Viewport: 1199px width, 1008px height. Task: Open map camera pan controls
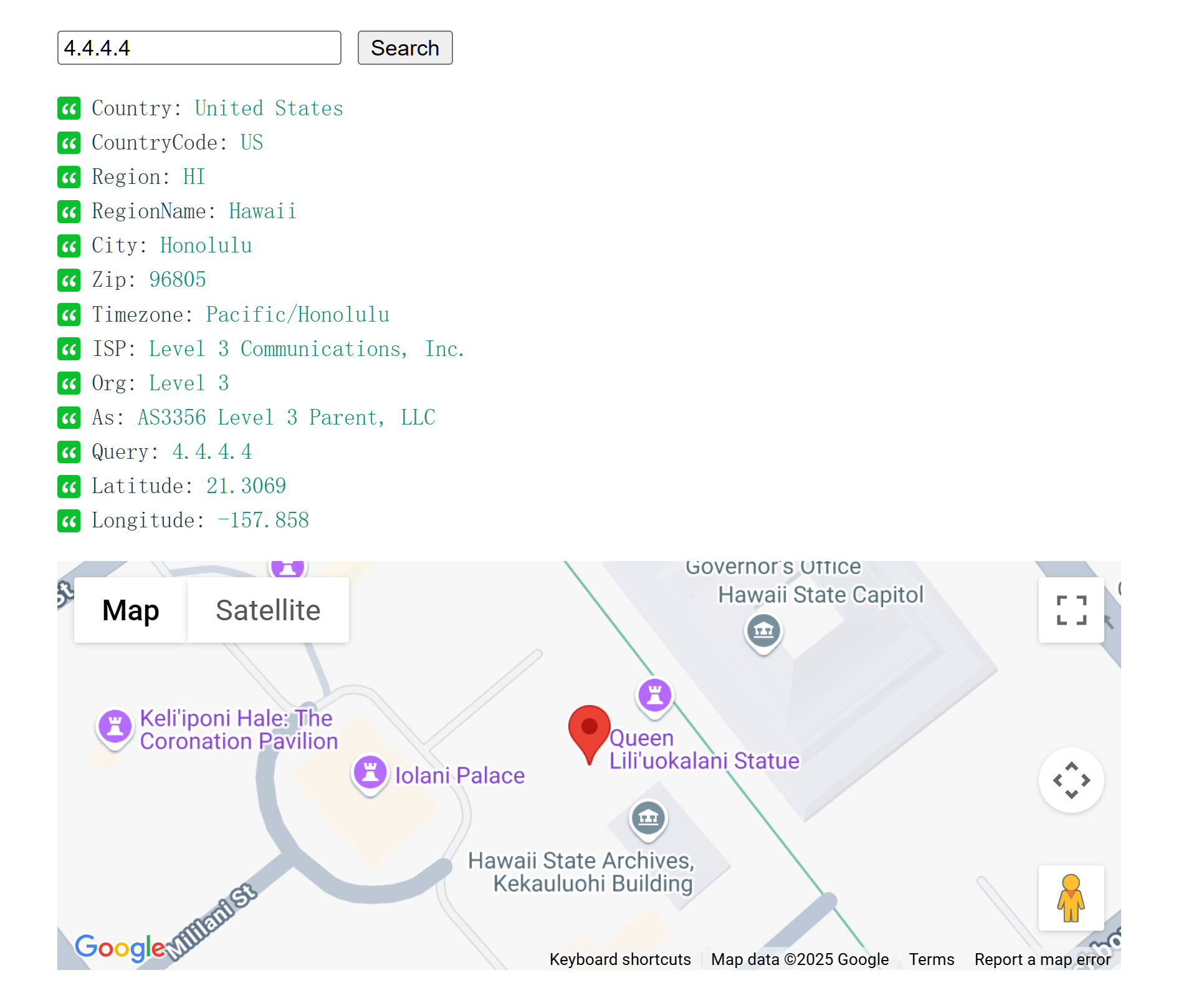tap(1071, 780)
